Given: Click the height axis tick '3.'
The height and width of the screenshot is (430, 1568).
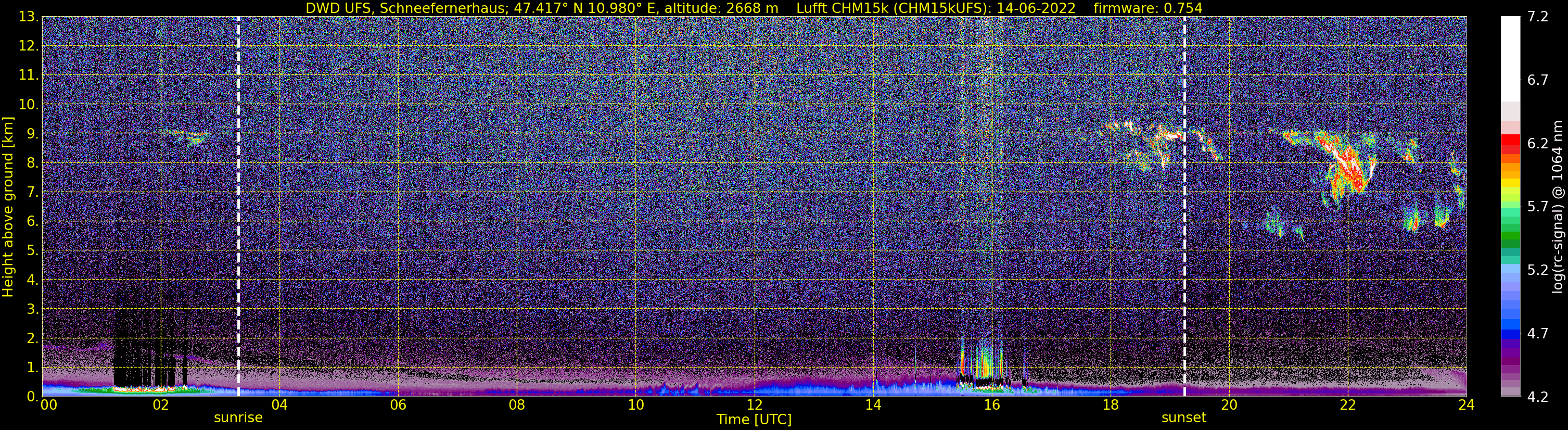Looking at the screenshot, I should [x=32, y=309].
